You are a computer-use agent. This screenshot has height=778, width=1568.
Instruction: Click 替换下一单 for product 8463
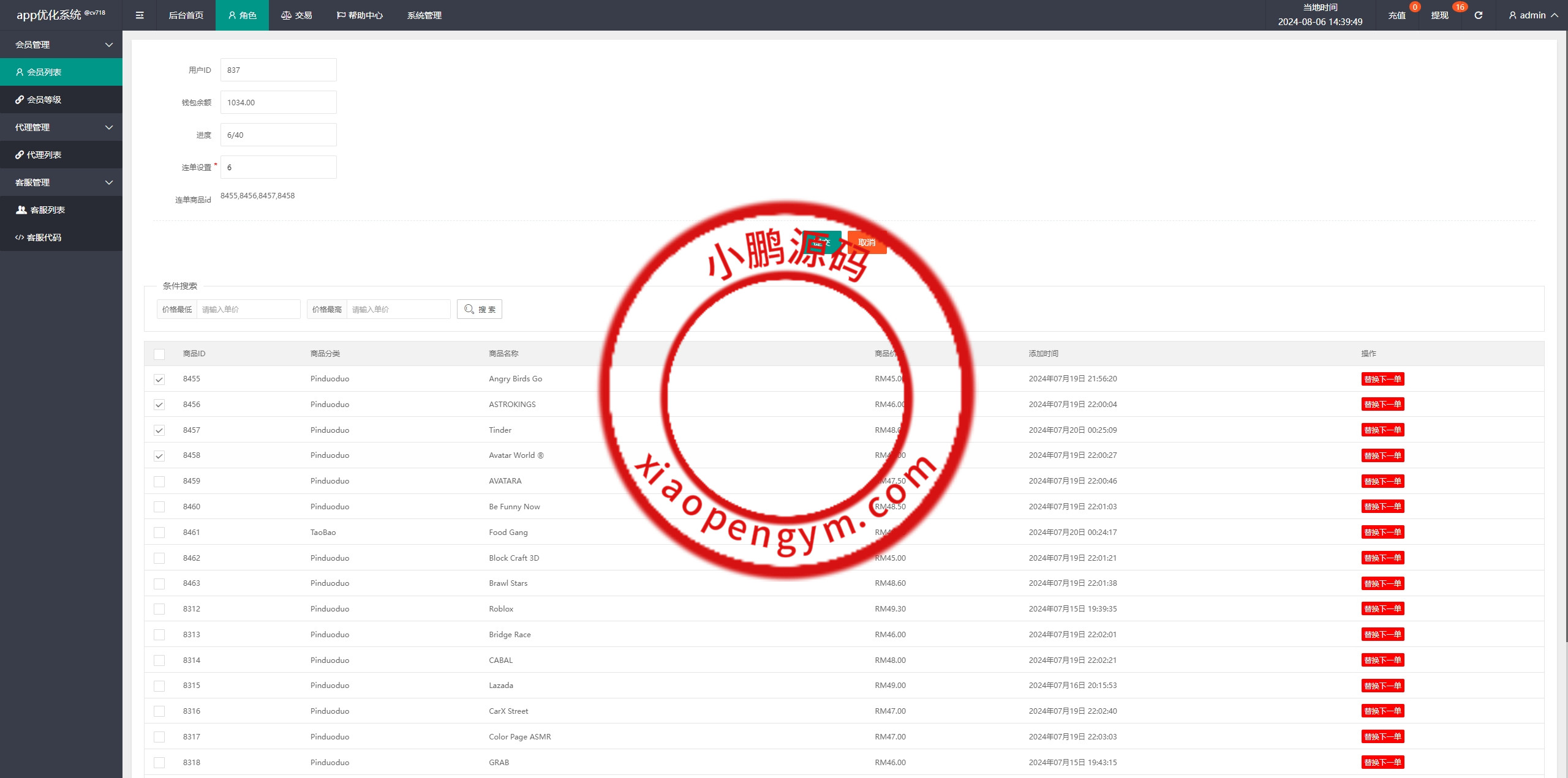coord(1382,583)
